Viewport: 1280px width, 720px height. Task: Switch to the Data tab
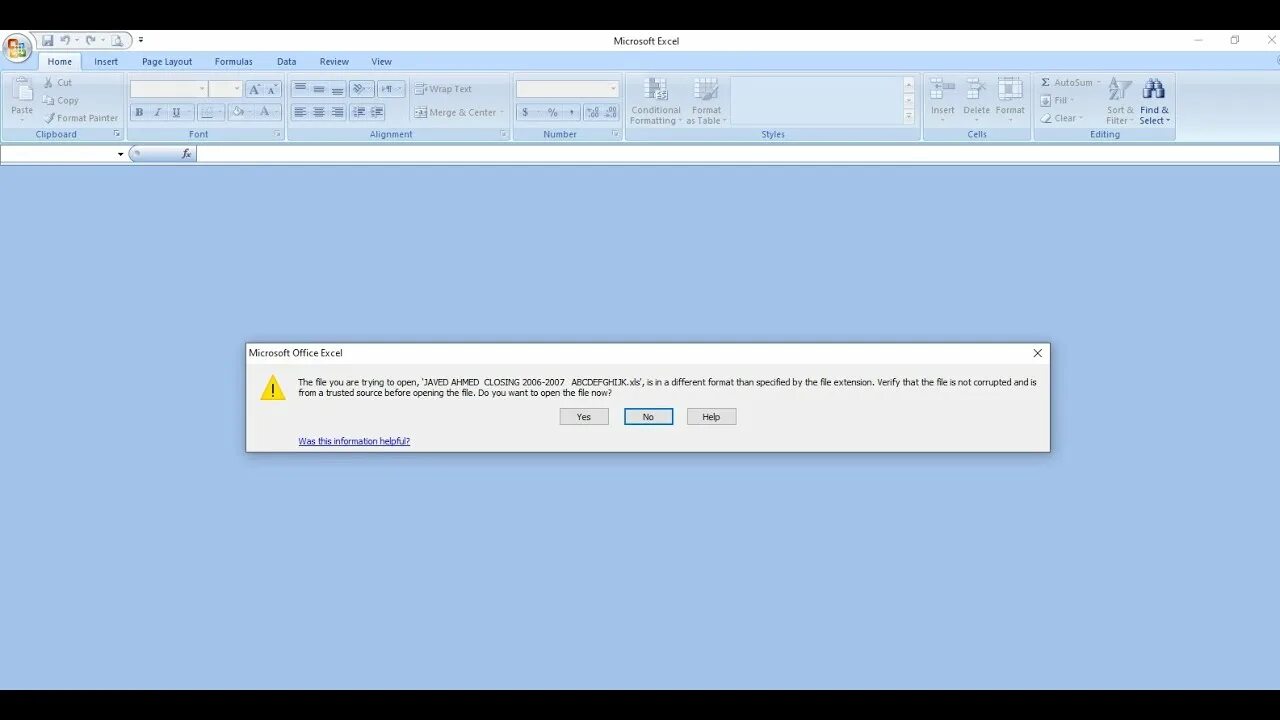point(287,61)
